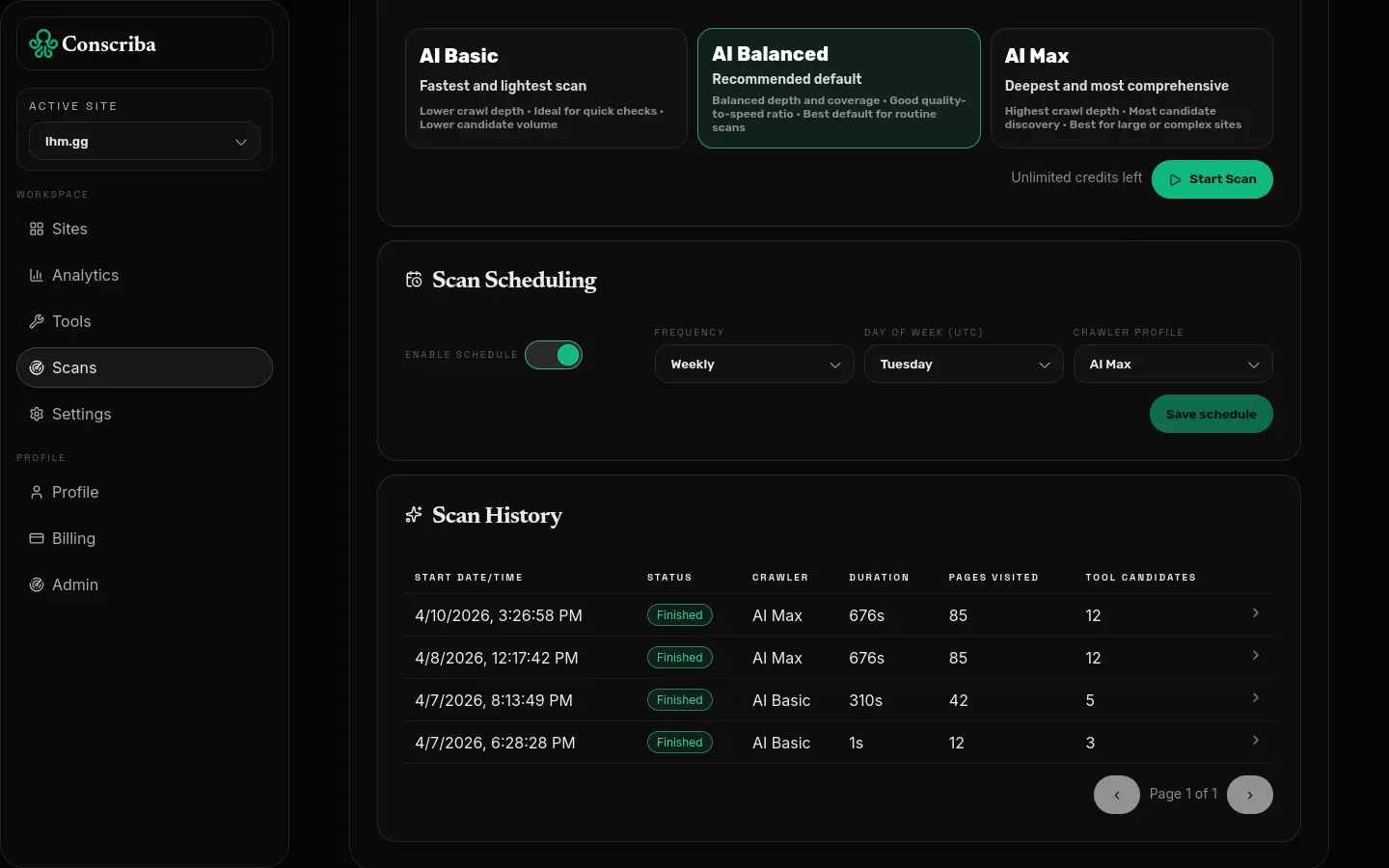The height and width of the screenshot is (868, 1389).
Task: Select the AI Basic scan profile card
Action: point(546,88)
